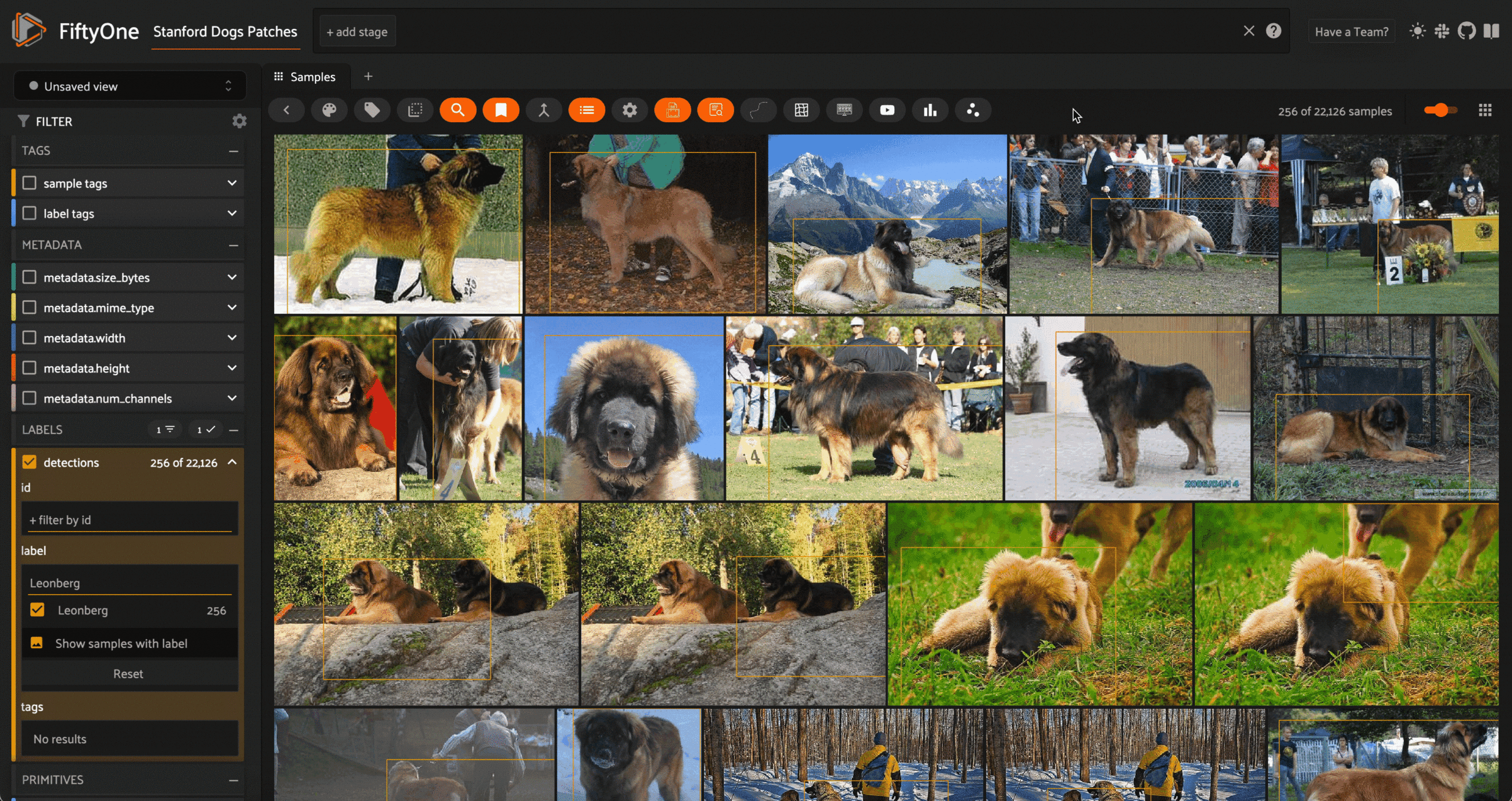
Task: Open the Unsaved view selector
Action: [x=130, y=86]
